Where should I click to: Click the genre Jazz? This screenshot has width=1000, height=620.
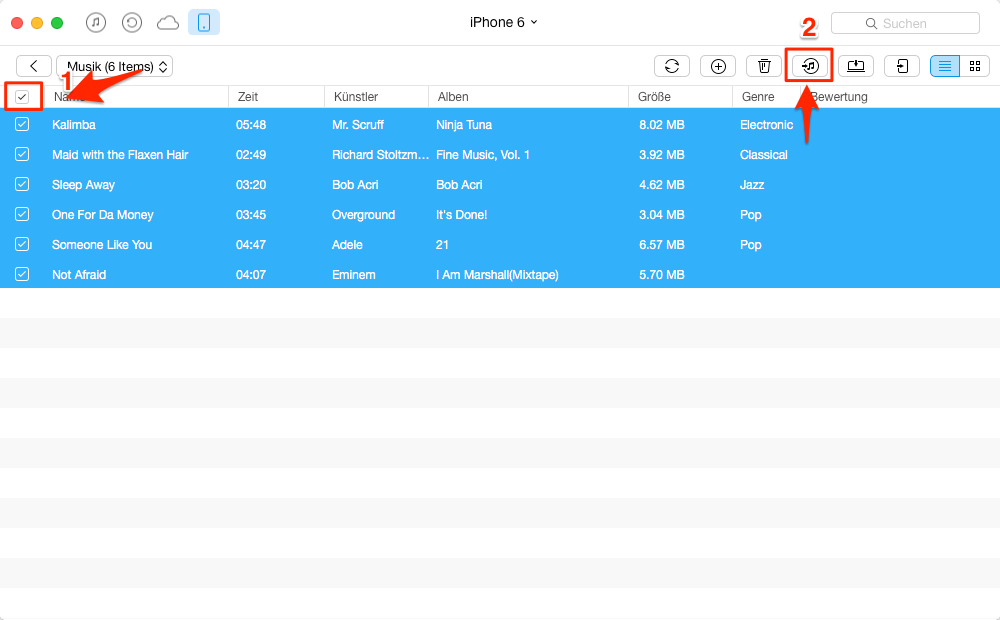tap(752, 184)
